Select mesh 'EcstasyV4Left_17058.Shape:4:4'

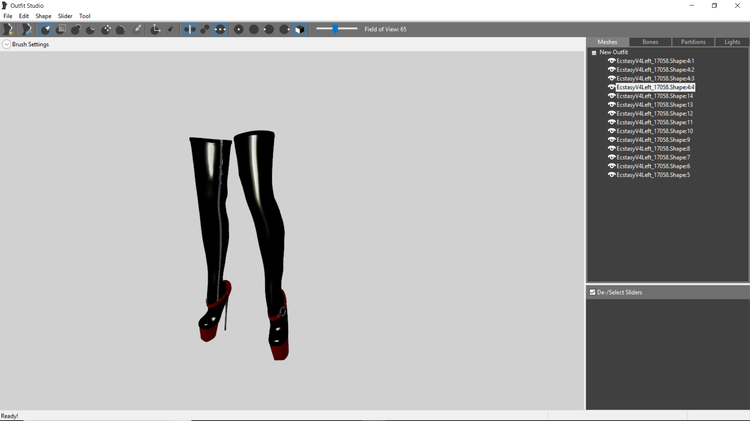click(655, 87)
